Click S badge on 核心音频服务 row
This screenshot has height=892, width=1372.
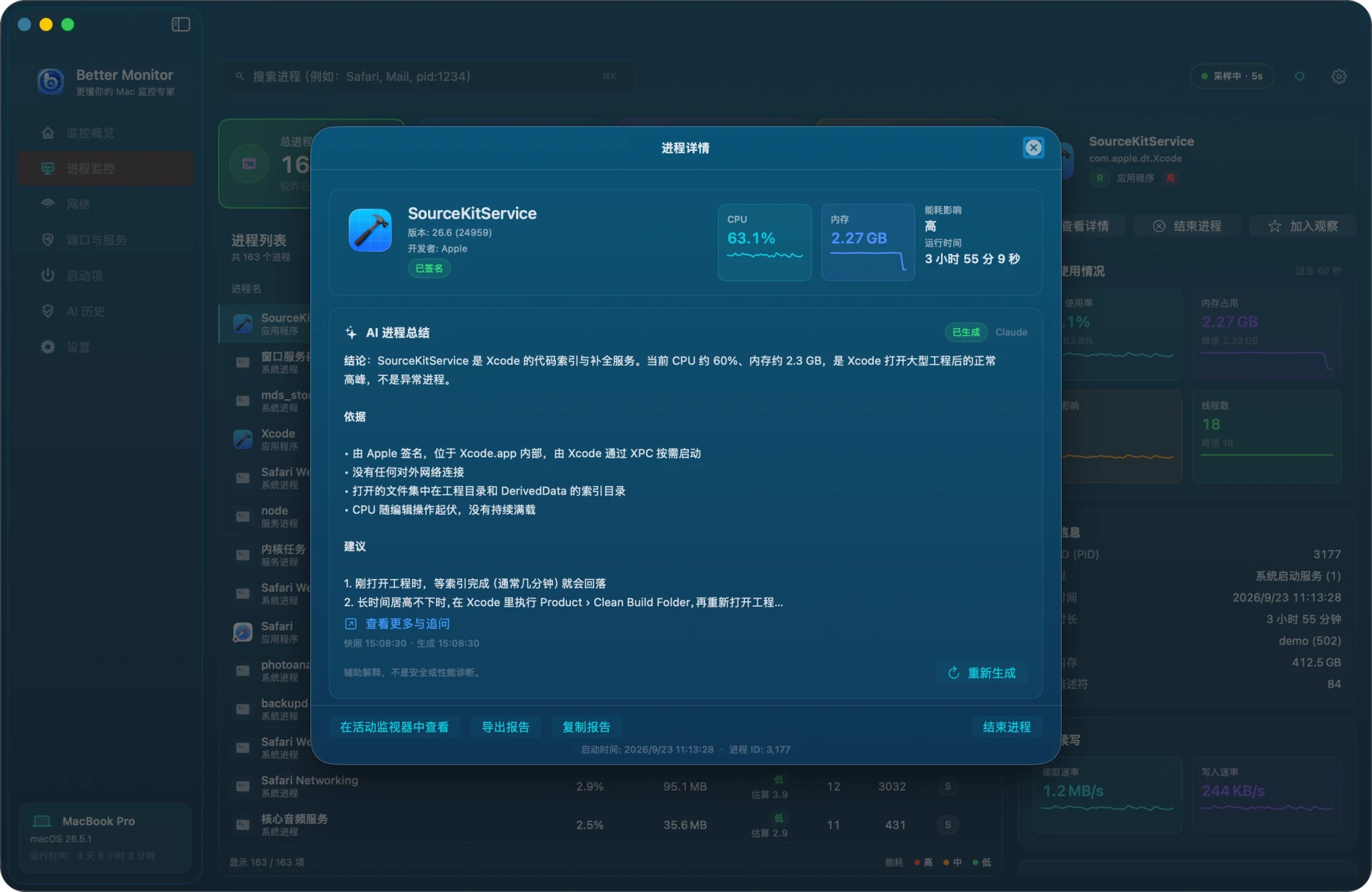pyautogui.click(x=948, y=825)
